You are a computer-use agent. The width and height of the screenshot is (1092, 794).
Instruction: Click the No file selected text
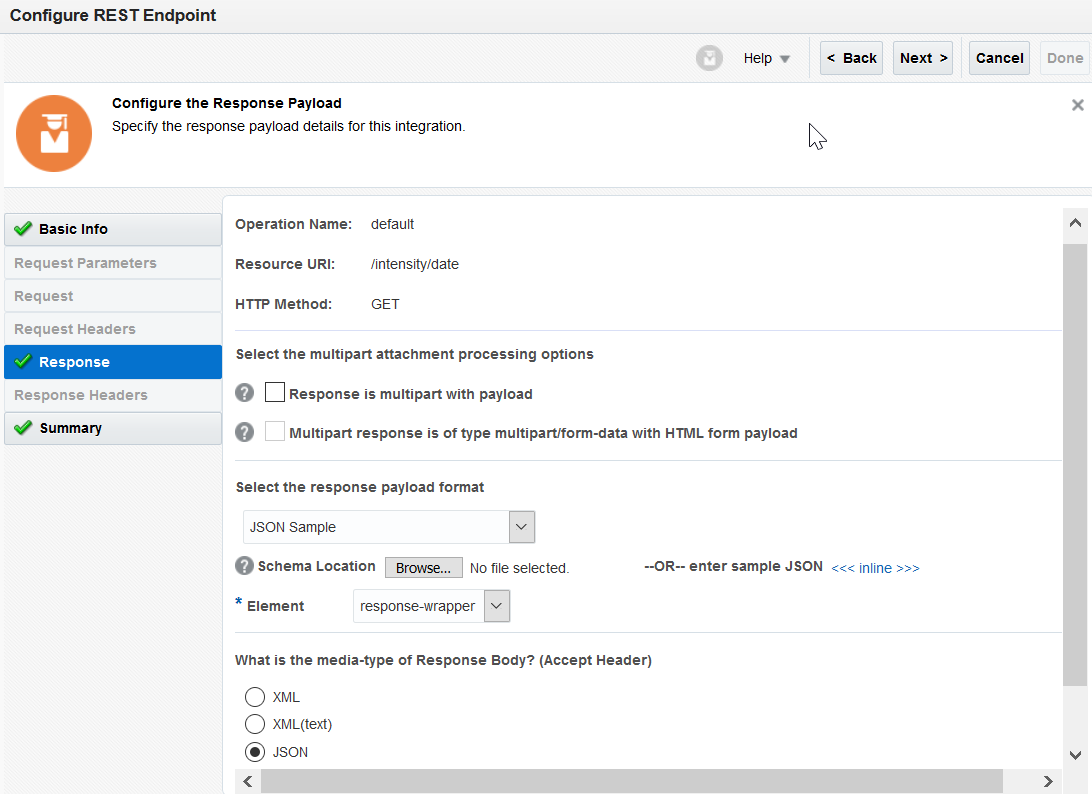520,568
